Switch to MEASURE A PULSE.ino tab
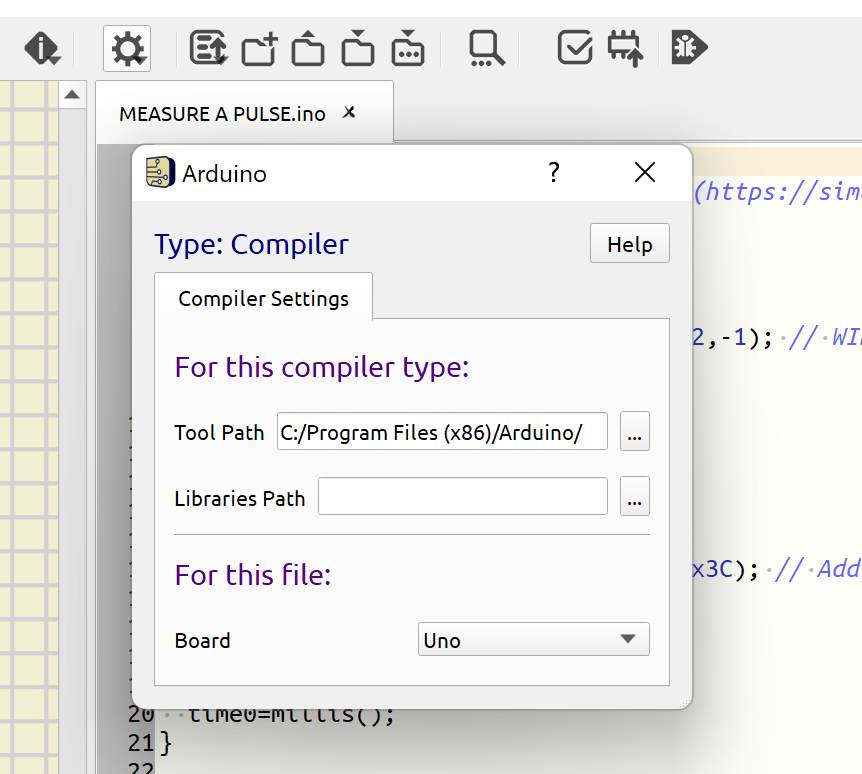 coord(222,114)
